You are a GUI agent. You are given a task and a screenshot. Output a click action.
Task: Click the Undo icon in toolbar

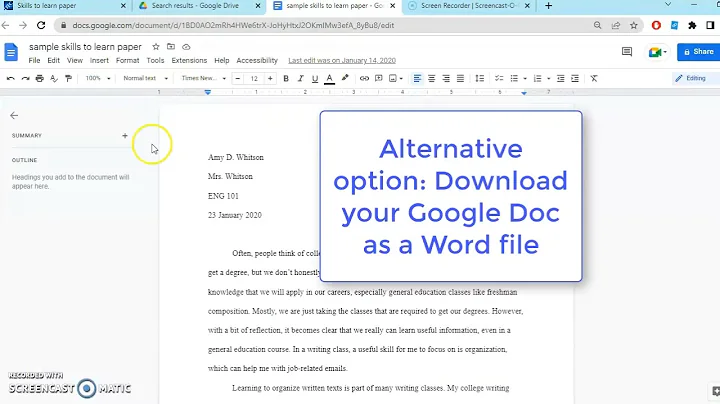(x=11, y=79)
